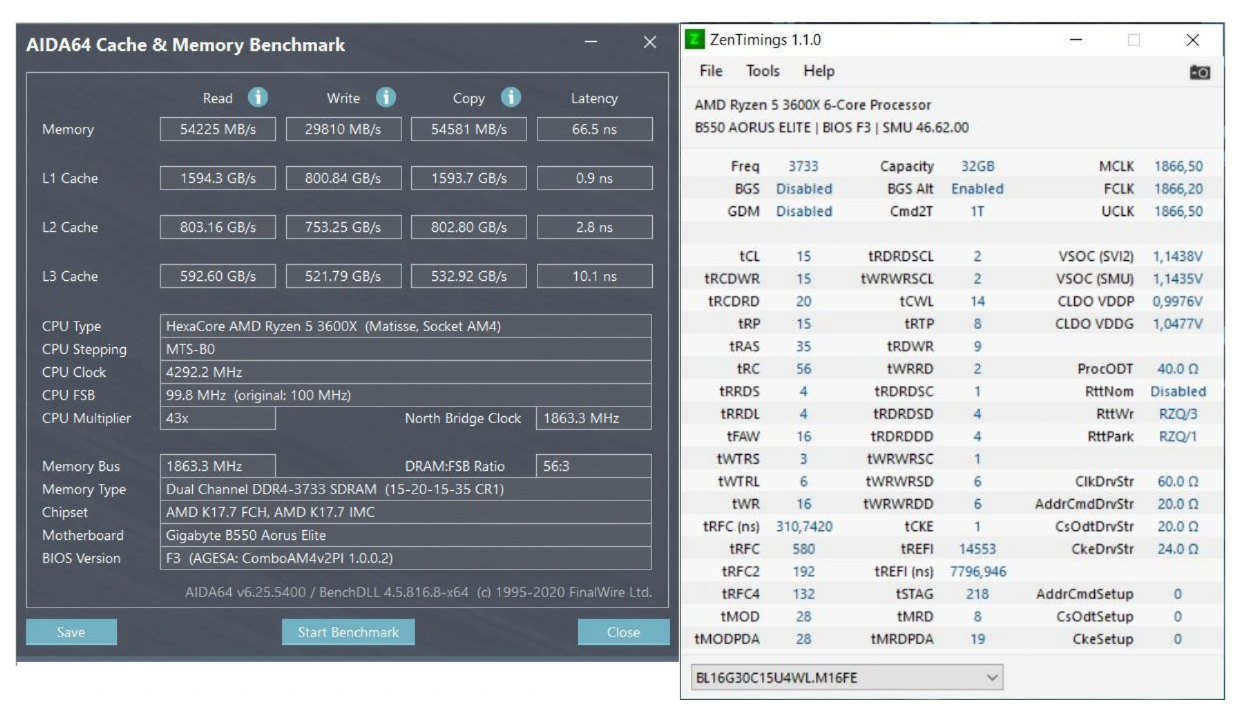The image size is (1237, 711).
Task: Click North Bridge Clock value 1863.3 MHz
Action: point(594,418)
